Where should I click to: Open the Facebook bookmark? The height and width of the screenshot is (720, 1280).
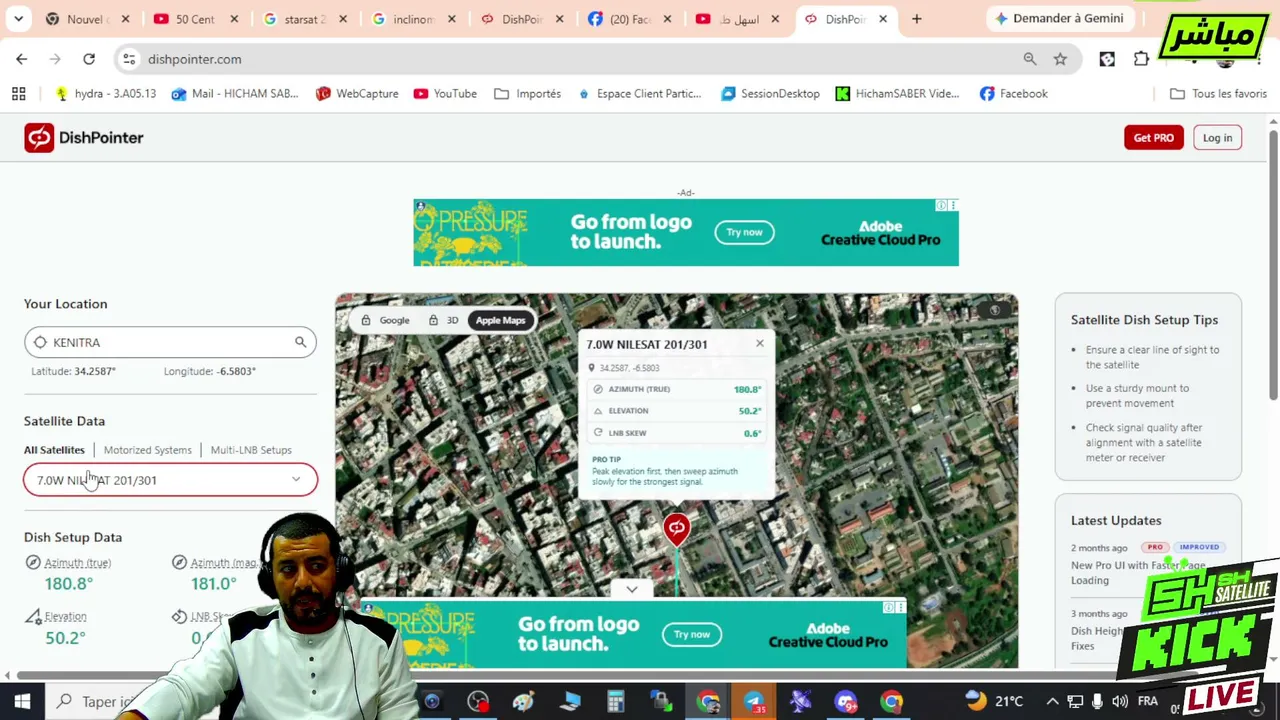(1014, 94)
